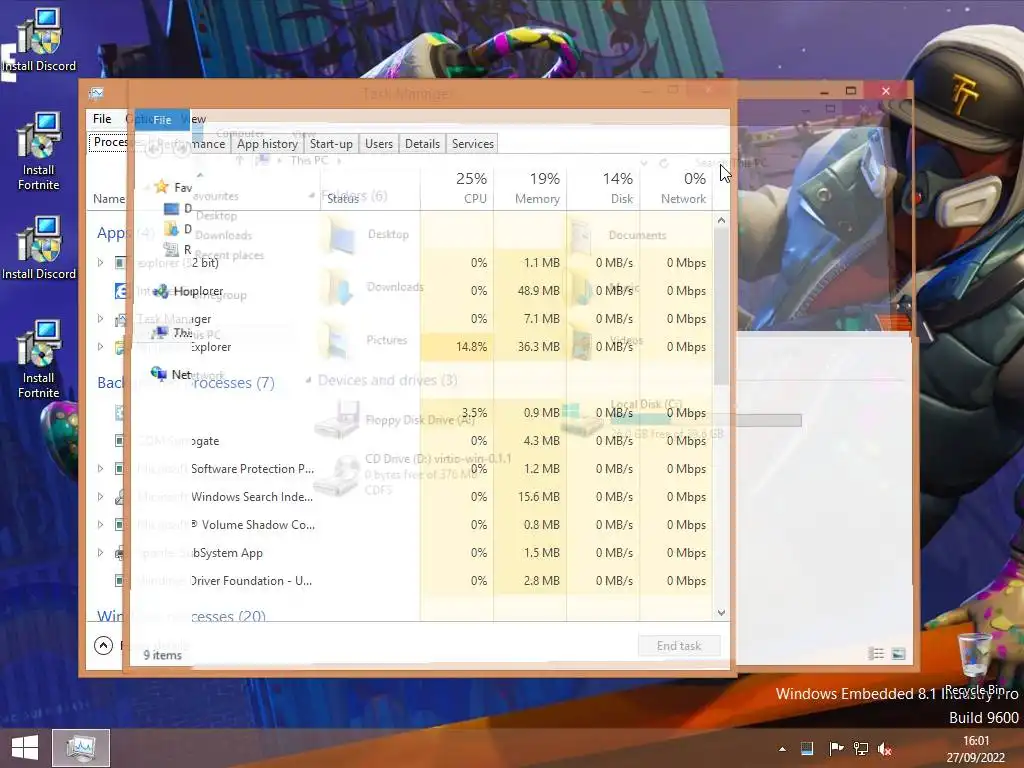Click the Task Manager CPU meter tray icon
This screenshot has height=768, width=1024.
click(x=807, y=748)
